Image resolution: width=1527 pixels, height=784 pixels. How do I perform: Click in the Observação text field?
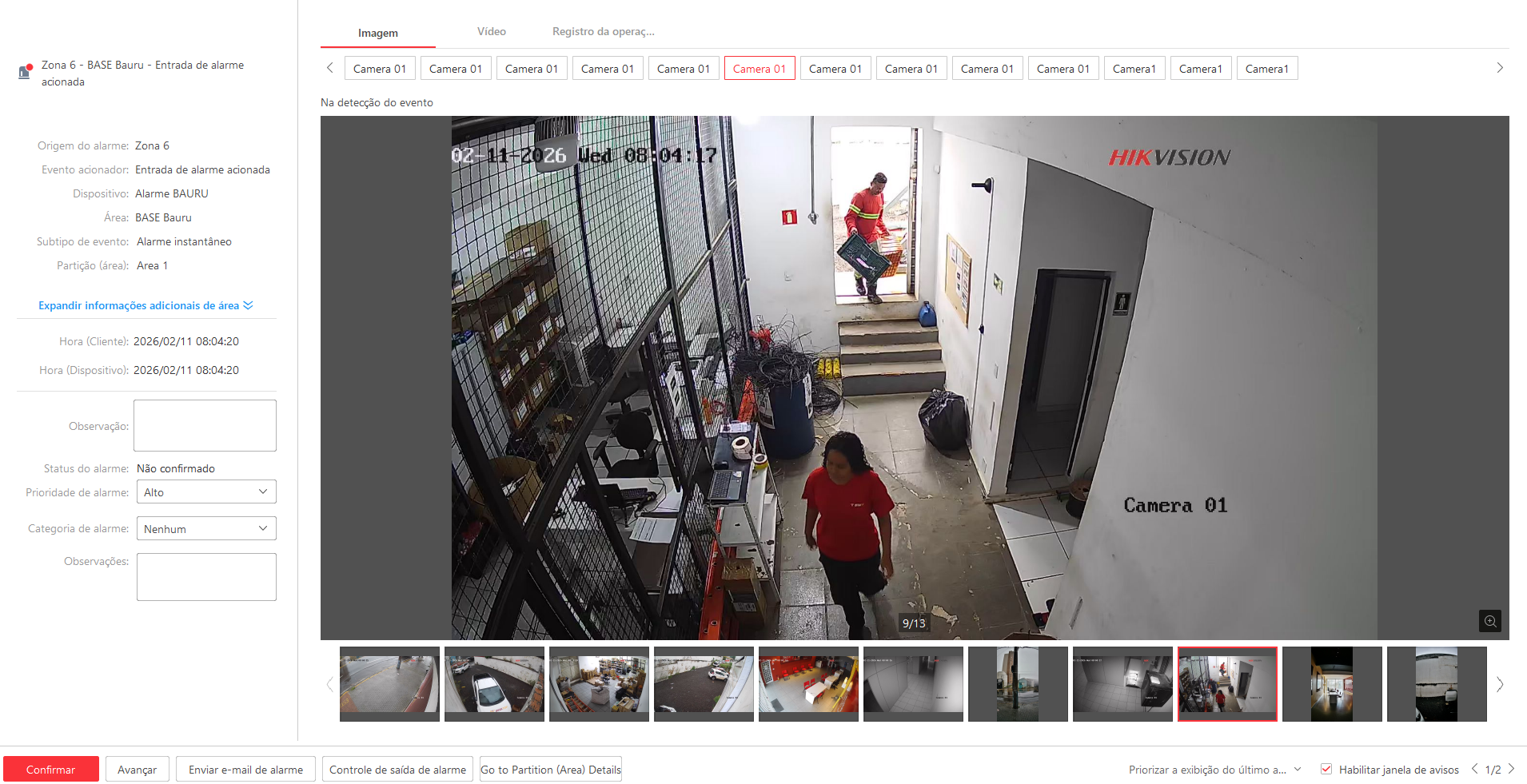[205, 425]
